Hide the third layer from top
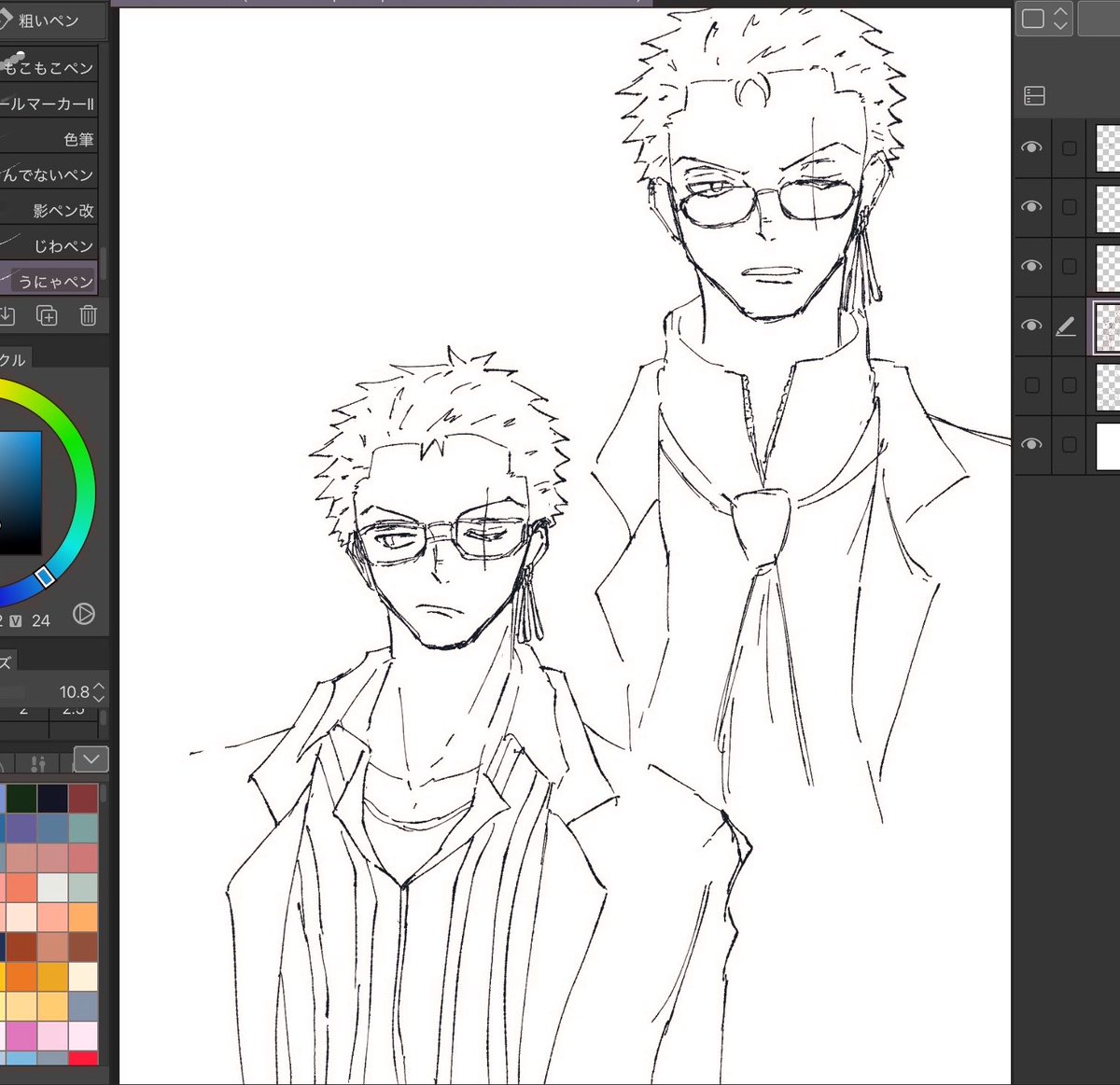 point(1031,266)
